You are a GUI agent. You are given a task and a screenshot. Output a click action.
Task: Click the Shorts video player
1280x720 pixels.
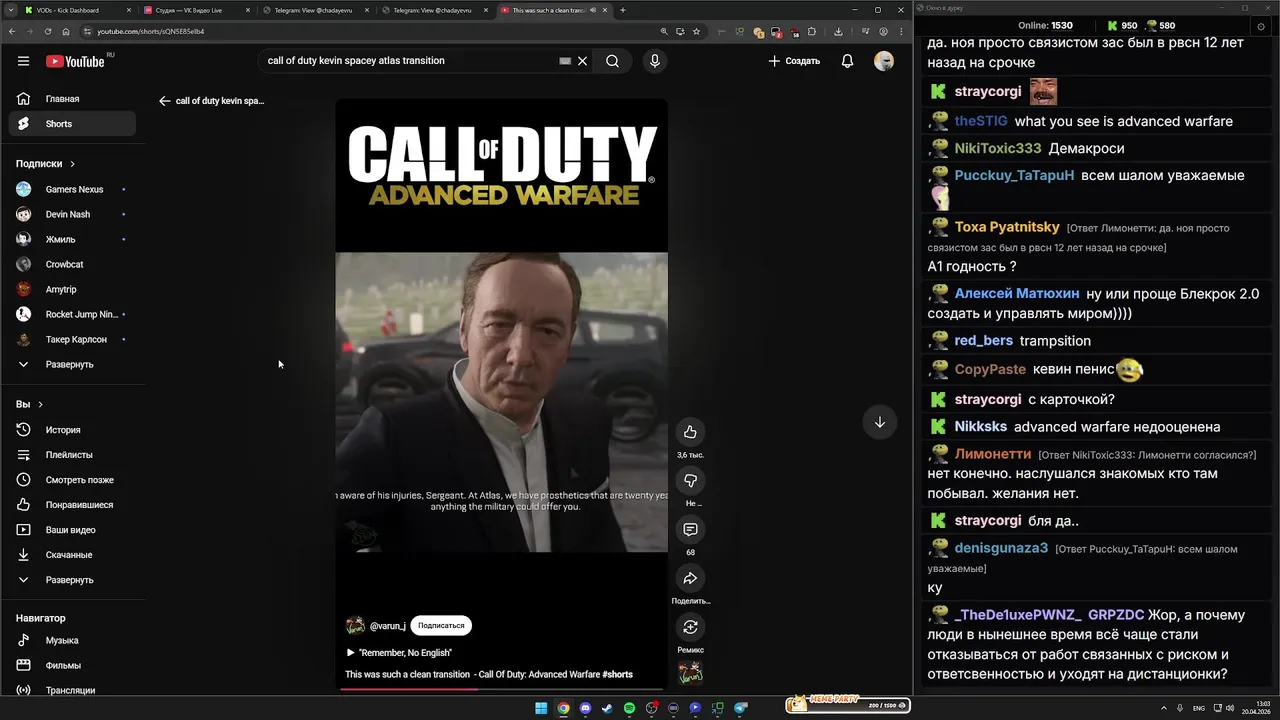tap(501, 394)
